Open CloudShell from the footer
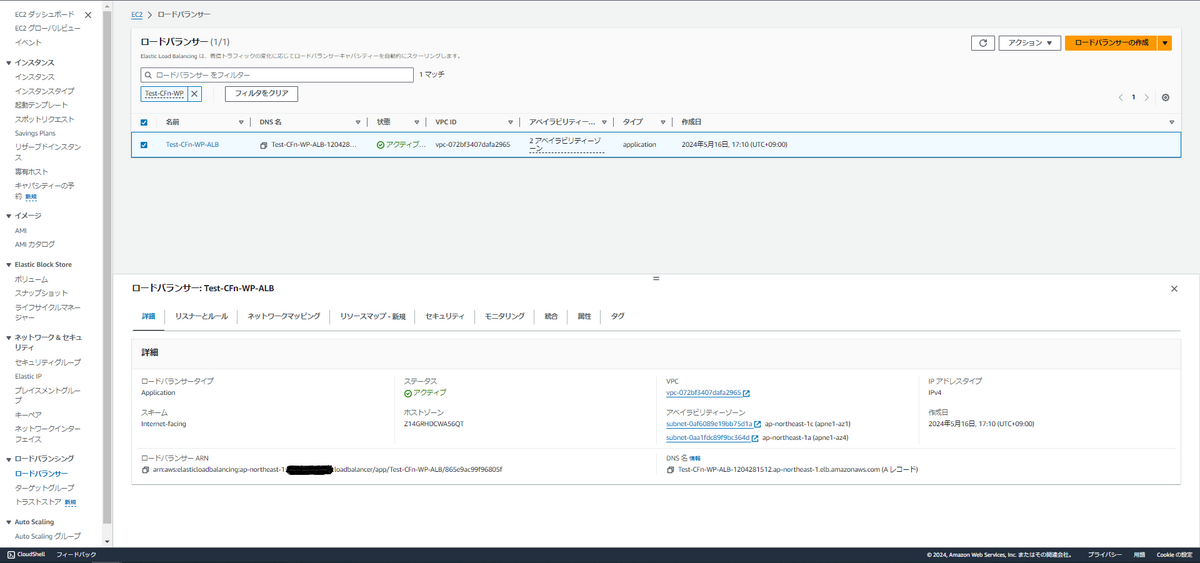1200x563 pixels. [x=26, y=554]
